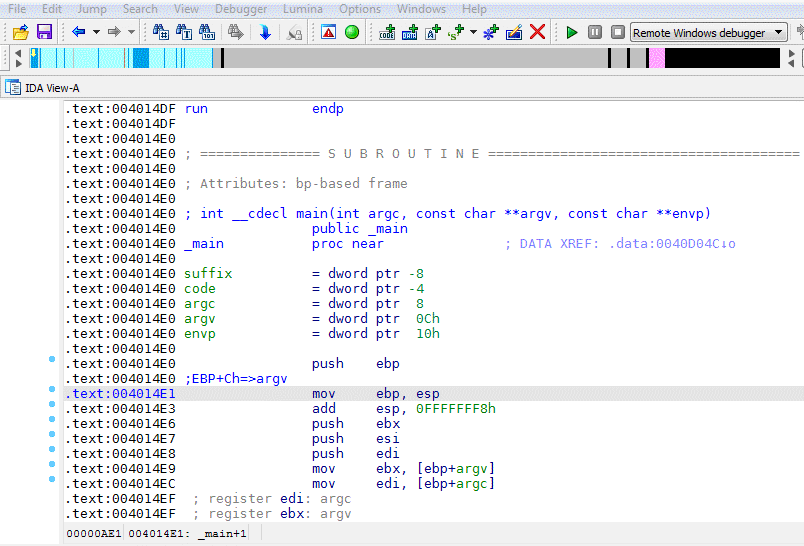The width and height of the screenshot is (804, 546).
Task: Toggle breakpoint dot at 'mov ebx, [ebp+argv]' line
Action: tap(52, 464)
